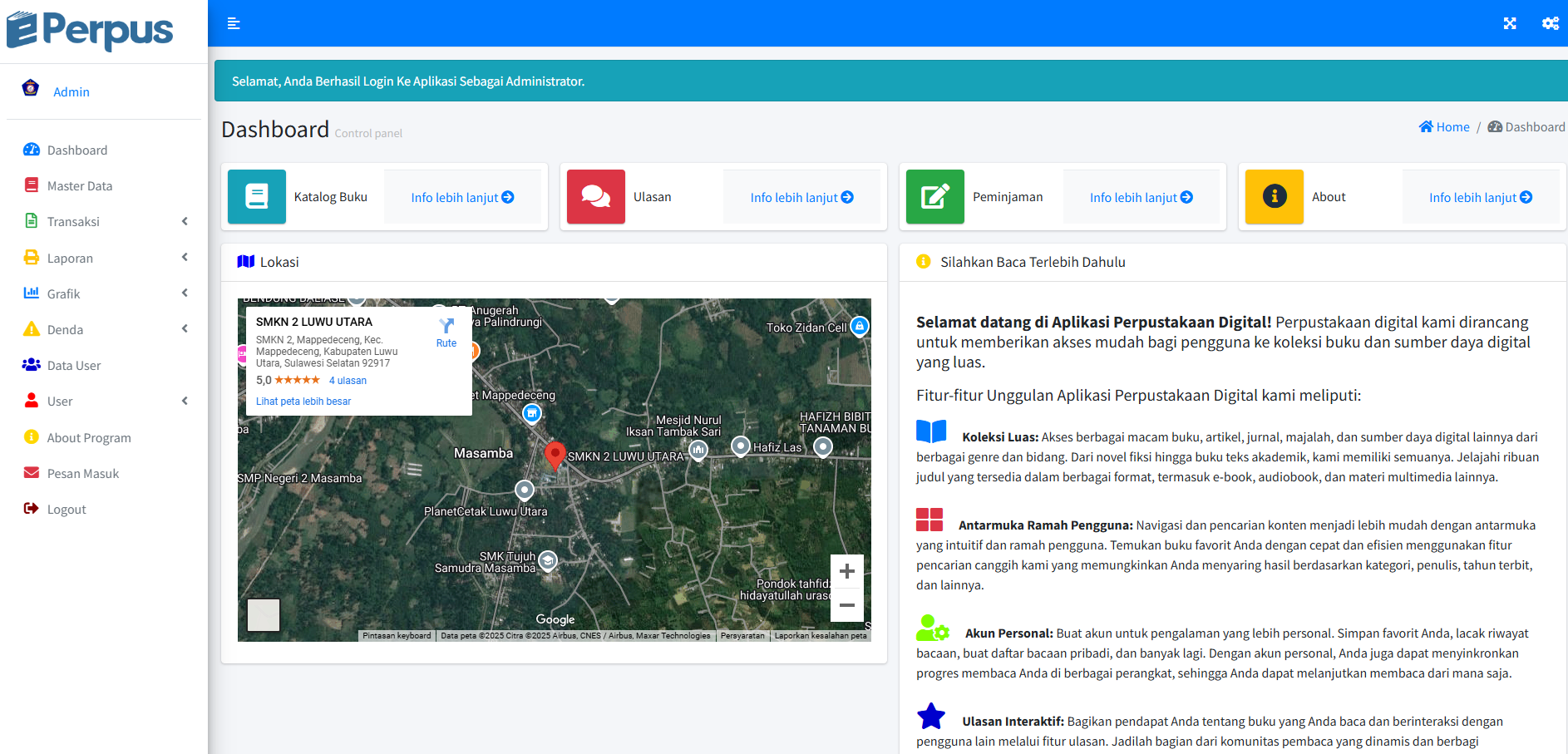
Task: Open the settings gears icon in top bar
Action: coord(1550,23)
